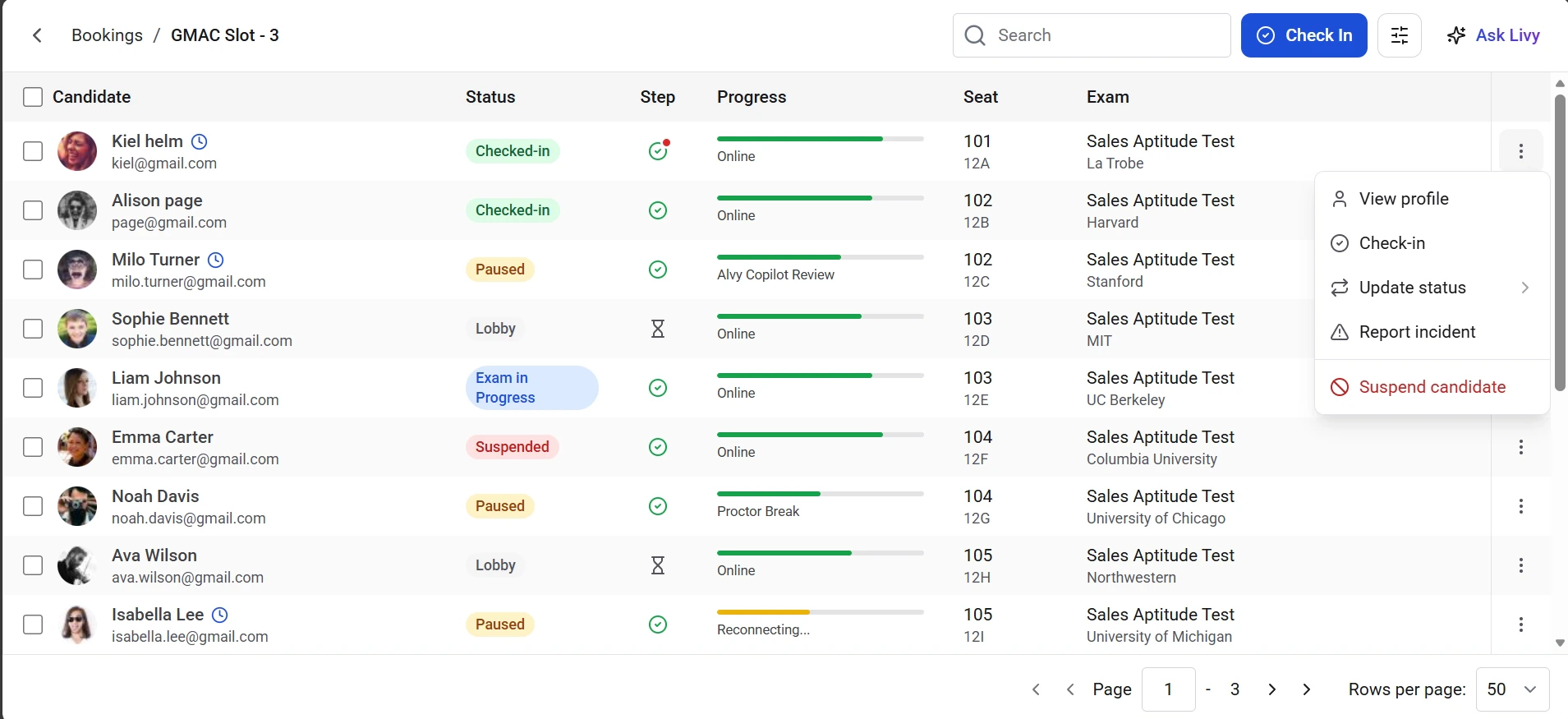Click step check icon for Kiel helm
The image size is (1568, 719).
tap(658, 151)
